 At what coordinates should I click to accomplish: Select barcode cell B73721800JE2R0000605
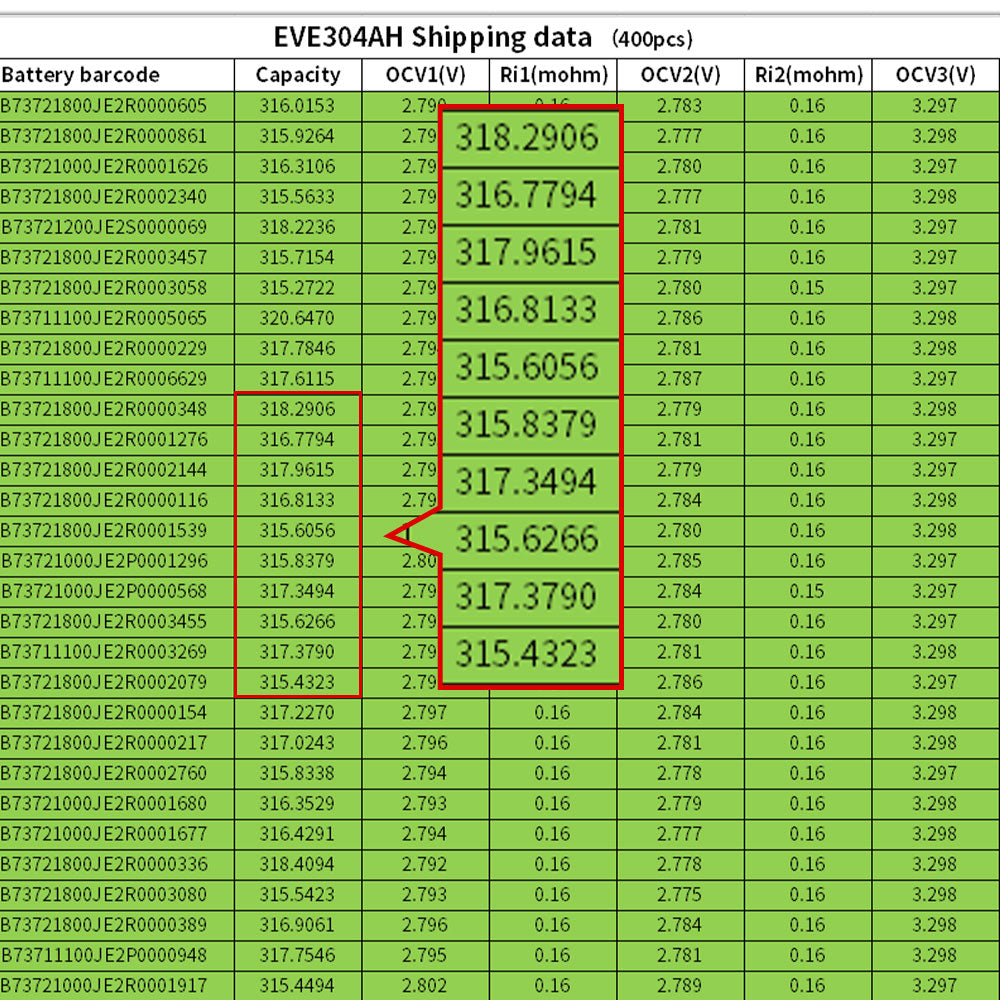coord(104,106)
